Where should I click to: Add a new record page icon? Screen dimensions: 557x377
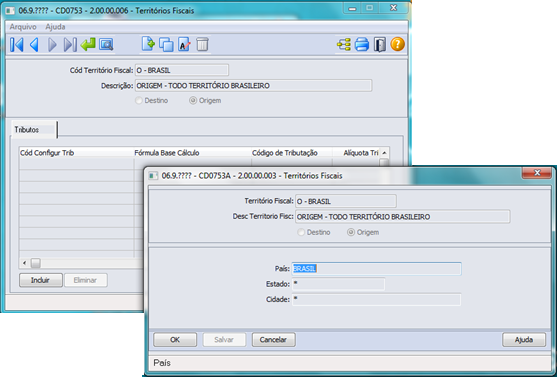[x=148, y=44]
